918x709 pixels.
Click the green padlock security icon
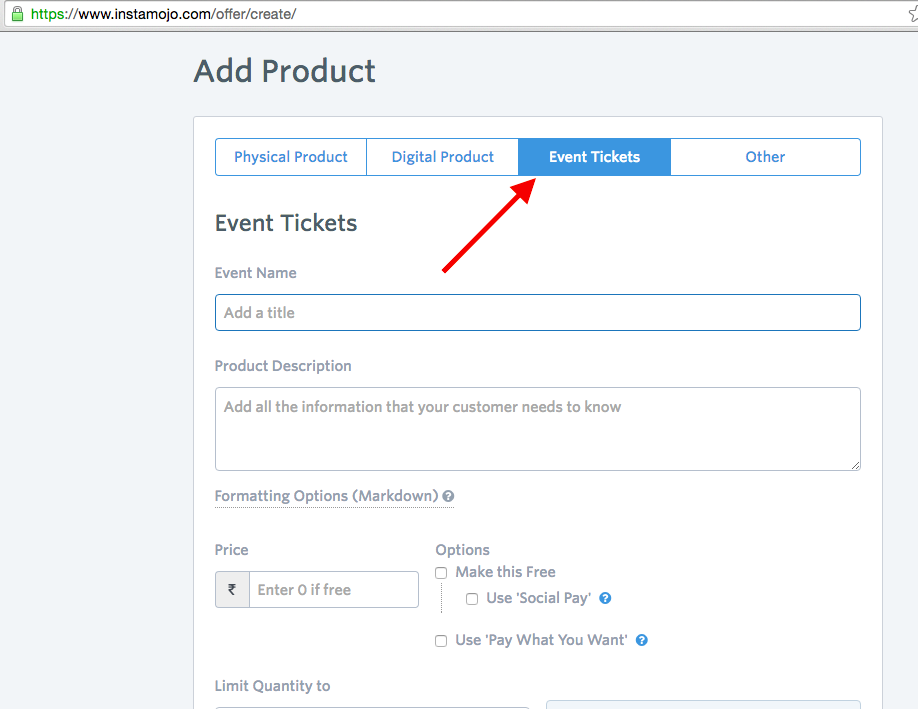pyautogui.click(x=16, y=14)
